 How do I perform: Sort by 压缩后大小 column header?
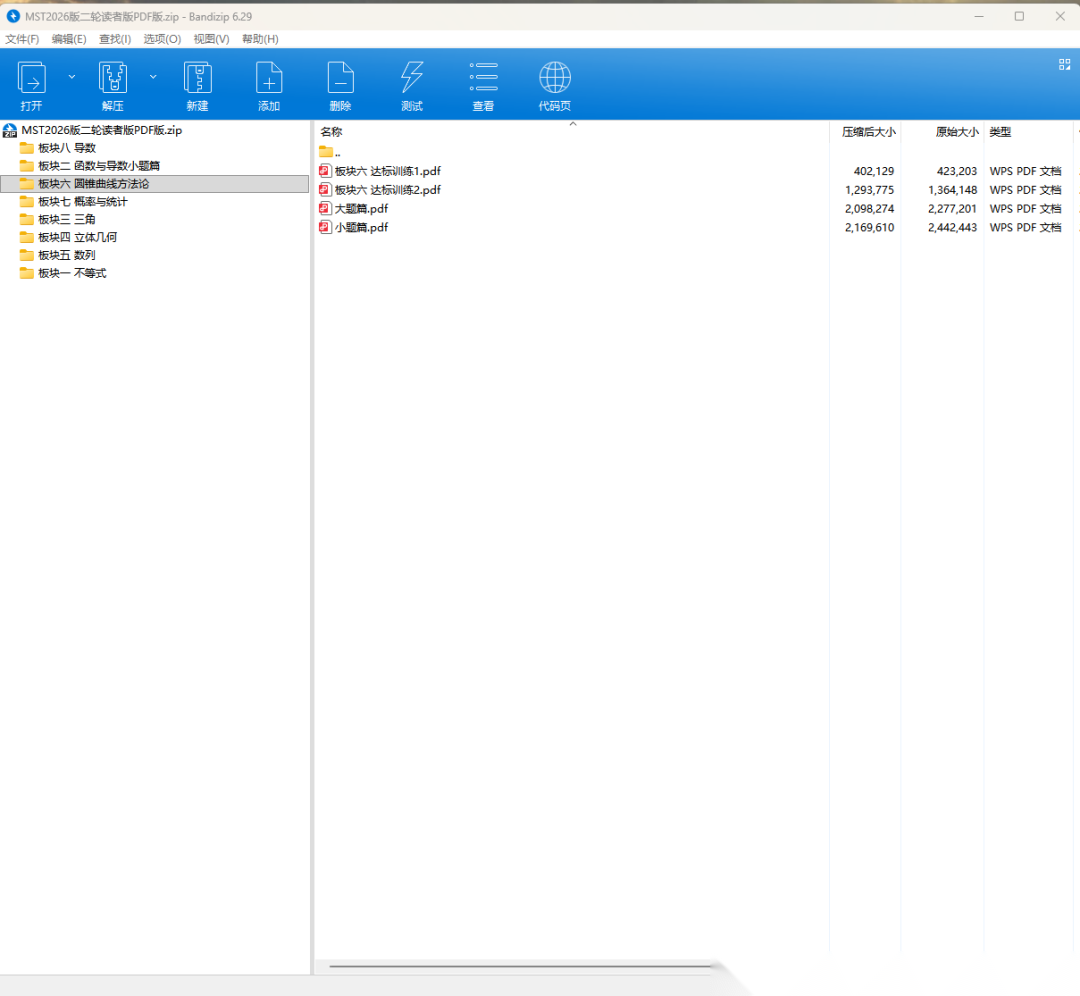pyautogui.click(x=868, y=132)
